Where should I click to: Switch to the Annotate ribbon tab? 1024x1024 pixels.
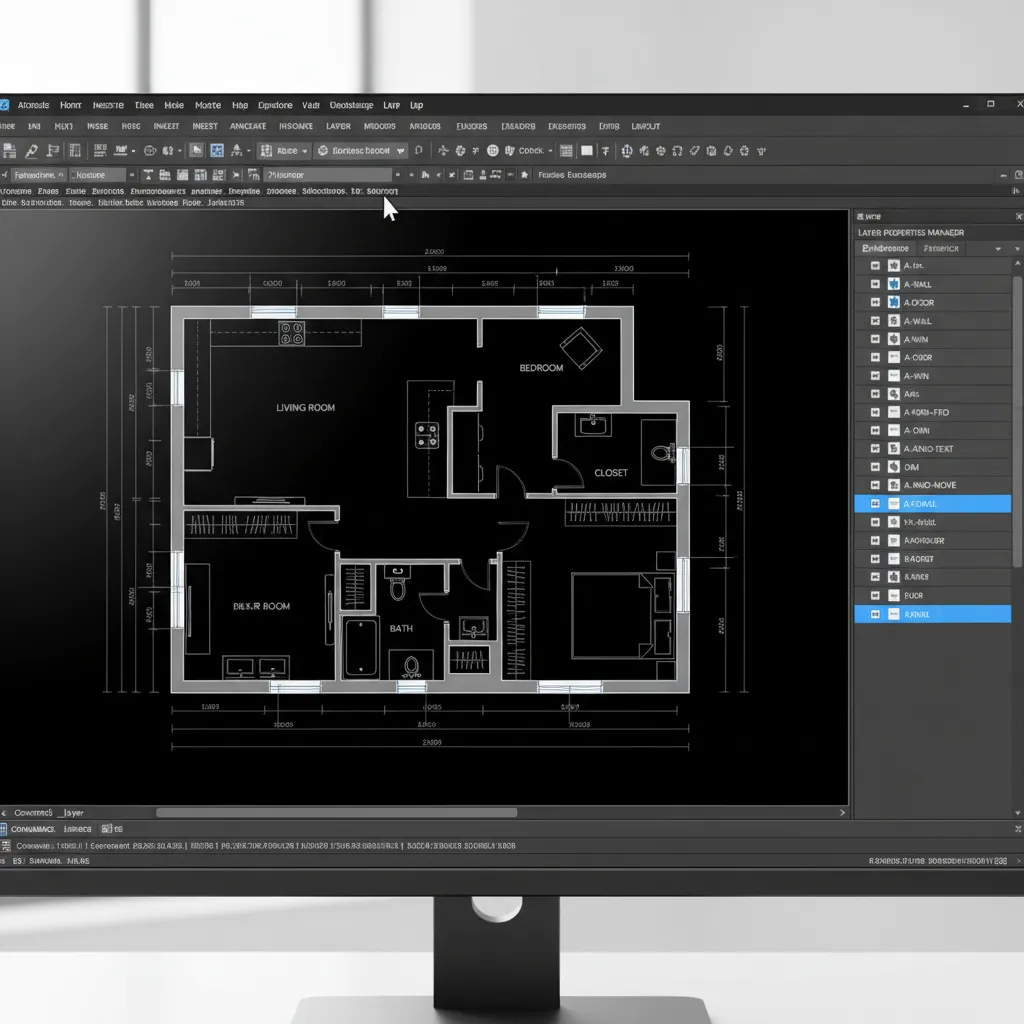(248, 127)
